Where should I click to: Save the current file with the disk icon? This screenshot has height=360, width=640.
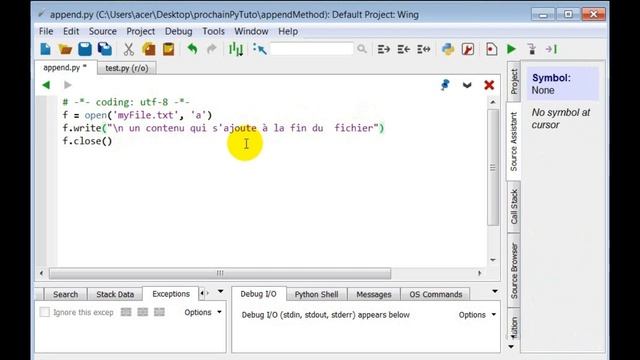[85, 49]
